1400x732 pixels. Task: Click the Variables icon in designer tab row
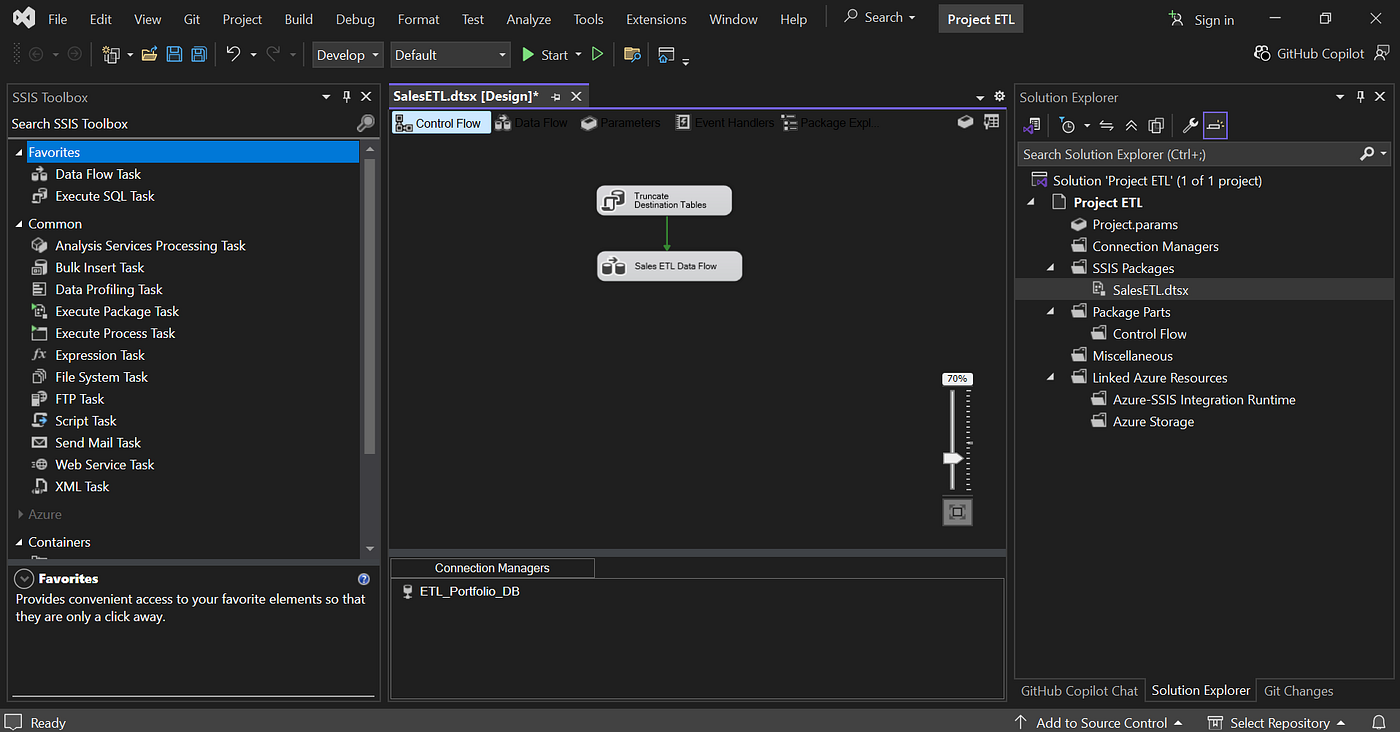click(x=965, y=122)
